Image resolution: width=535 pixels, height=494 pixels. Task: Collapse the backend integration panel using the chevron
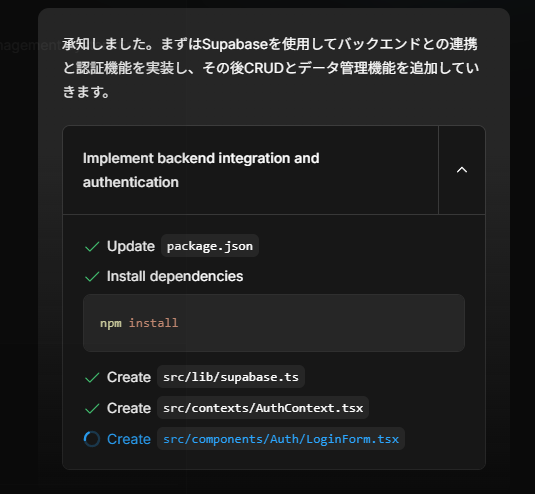click(x=462, y=170)
